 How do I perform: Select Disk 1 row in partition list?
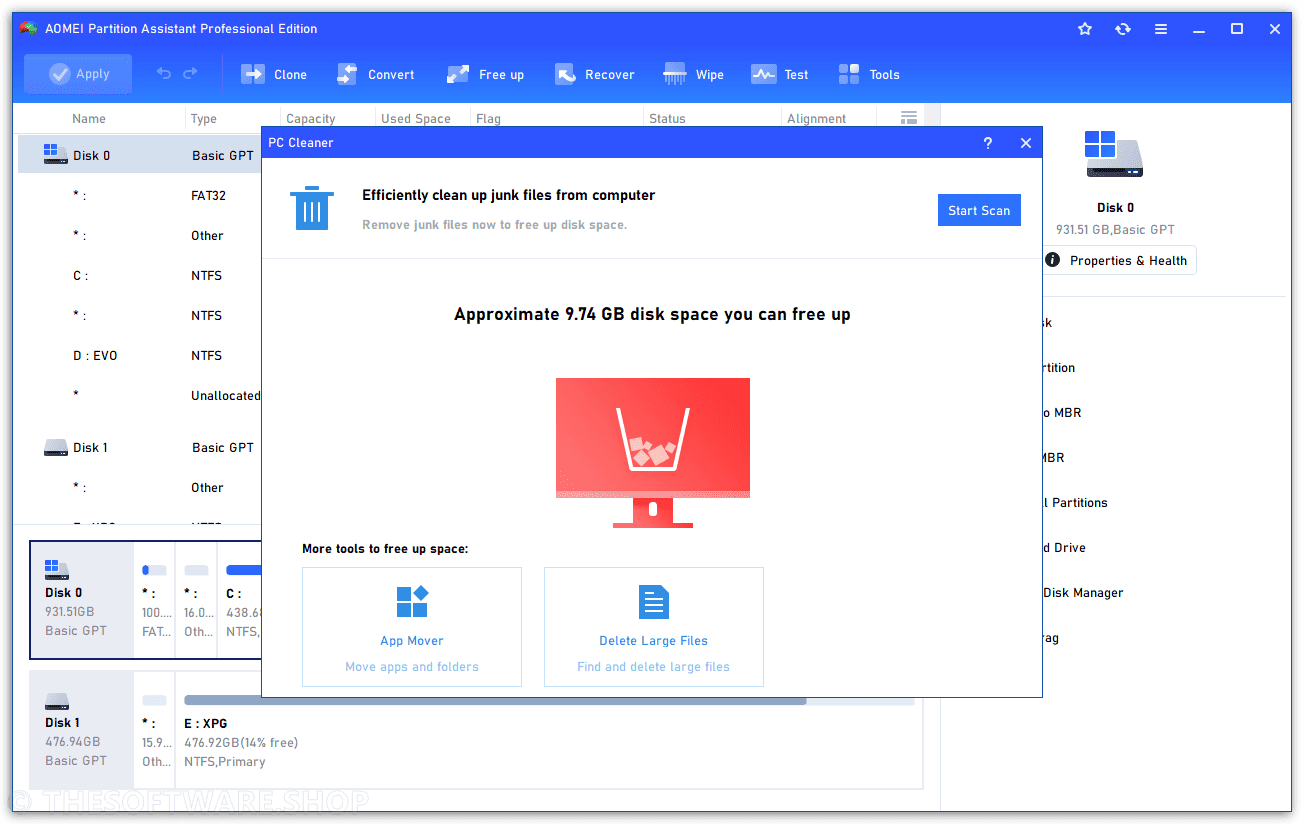[139, 447]
